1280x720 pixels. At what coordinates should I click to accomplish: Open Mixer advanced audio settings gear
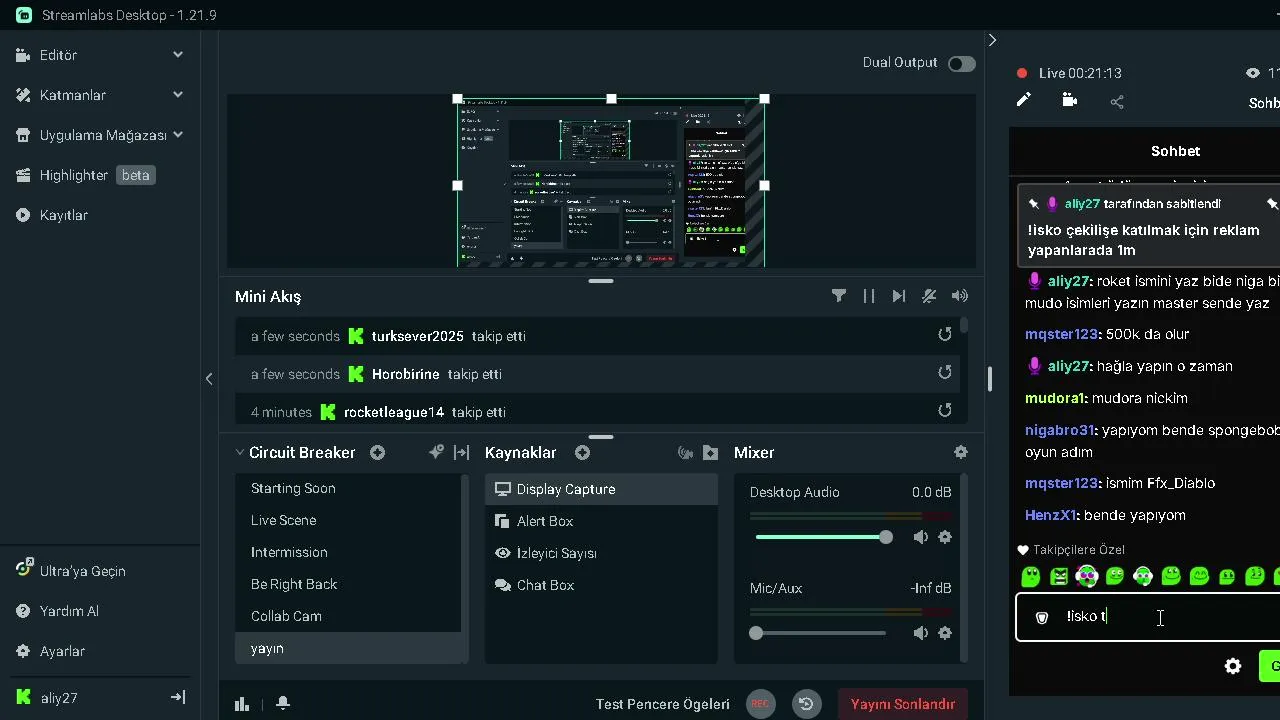[x=961, y=453]
